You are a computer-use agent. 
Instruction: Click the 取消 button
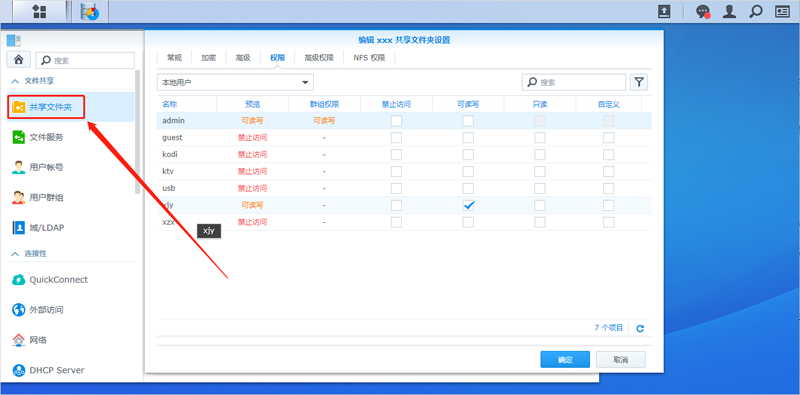point(620,360)
